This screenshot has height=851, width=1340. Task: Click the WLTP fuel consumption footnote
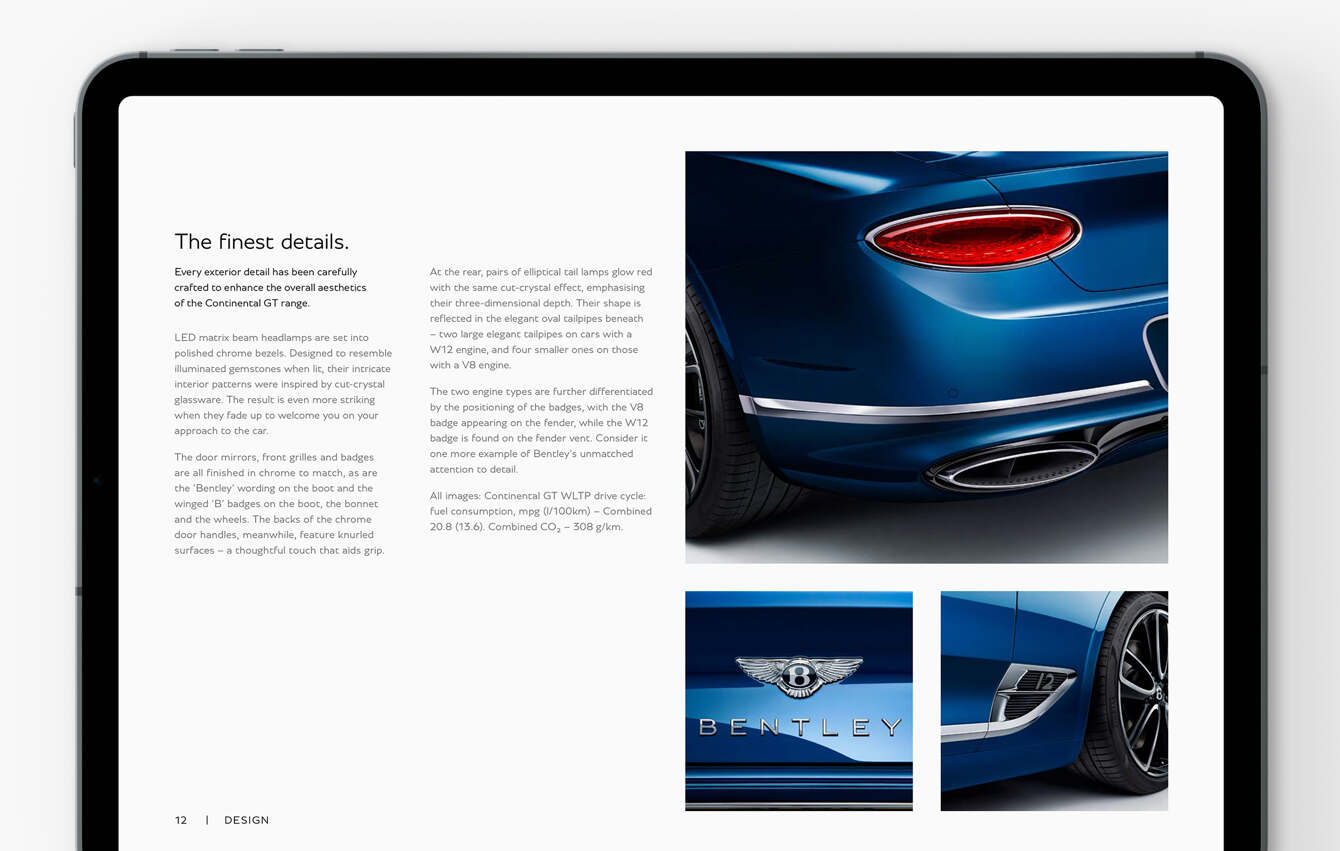tap(541, 511)
